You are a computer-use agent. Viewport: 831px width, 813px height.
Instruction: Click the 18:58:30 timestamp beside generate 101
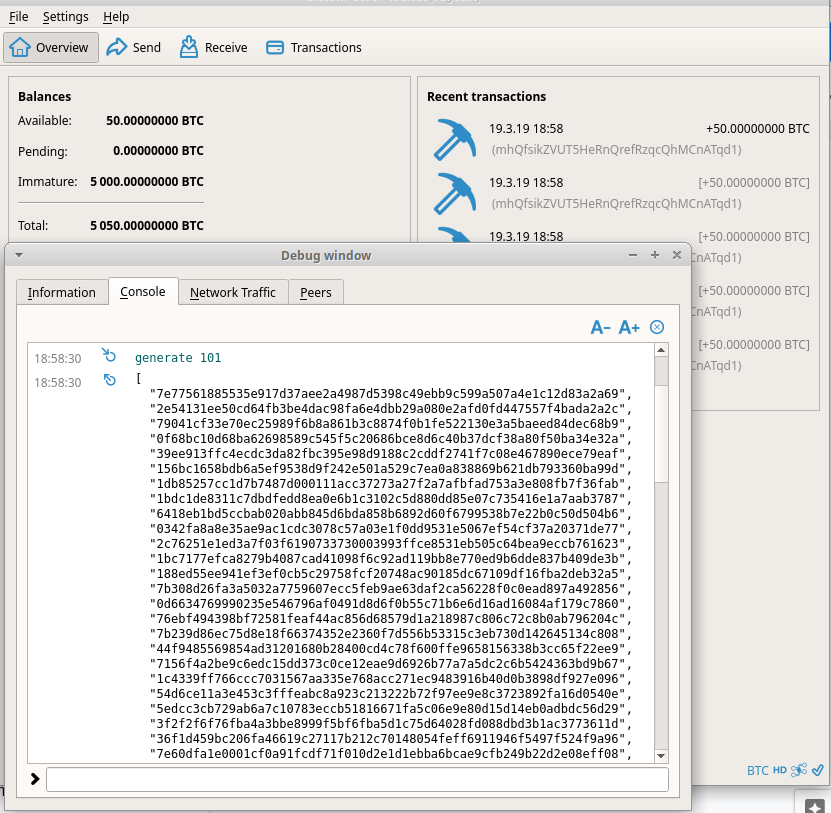pyautogui.click(x=58, y=359)
